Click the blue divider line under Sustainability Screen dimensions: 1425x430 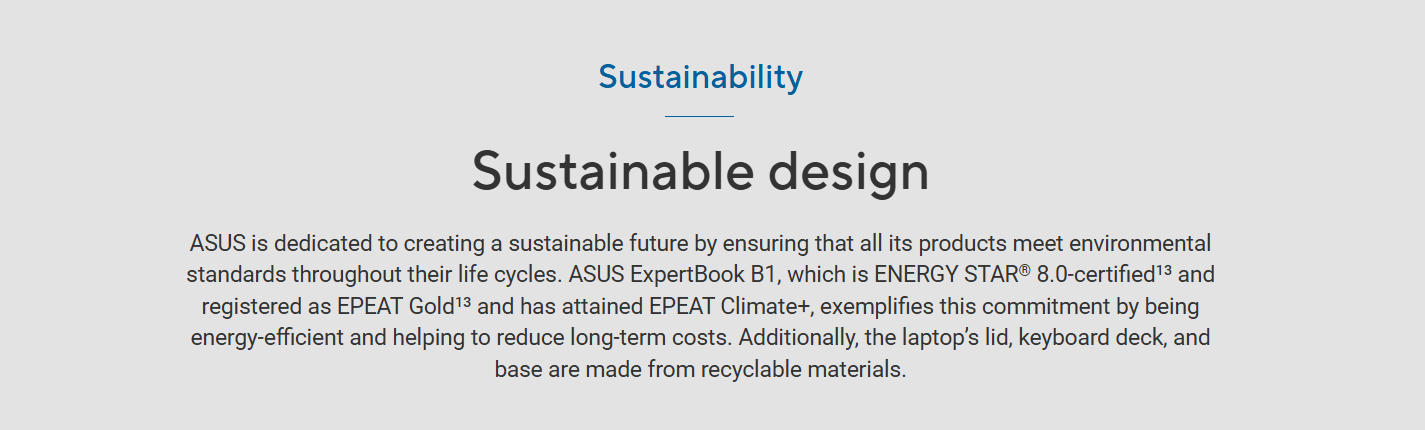[x=699, y=117]
